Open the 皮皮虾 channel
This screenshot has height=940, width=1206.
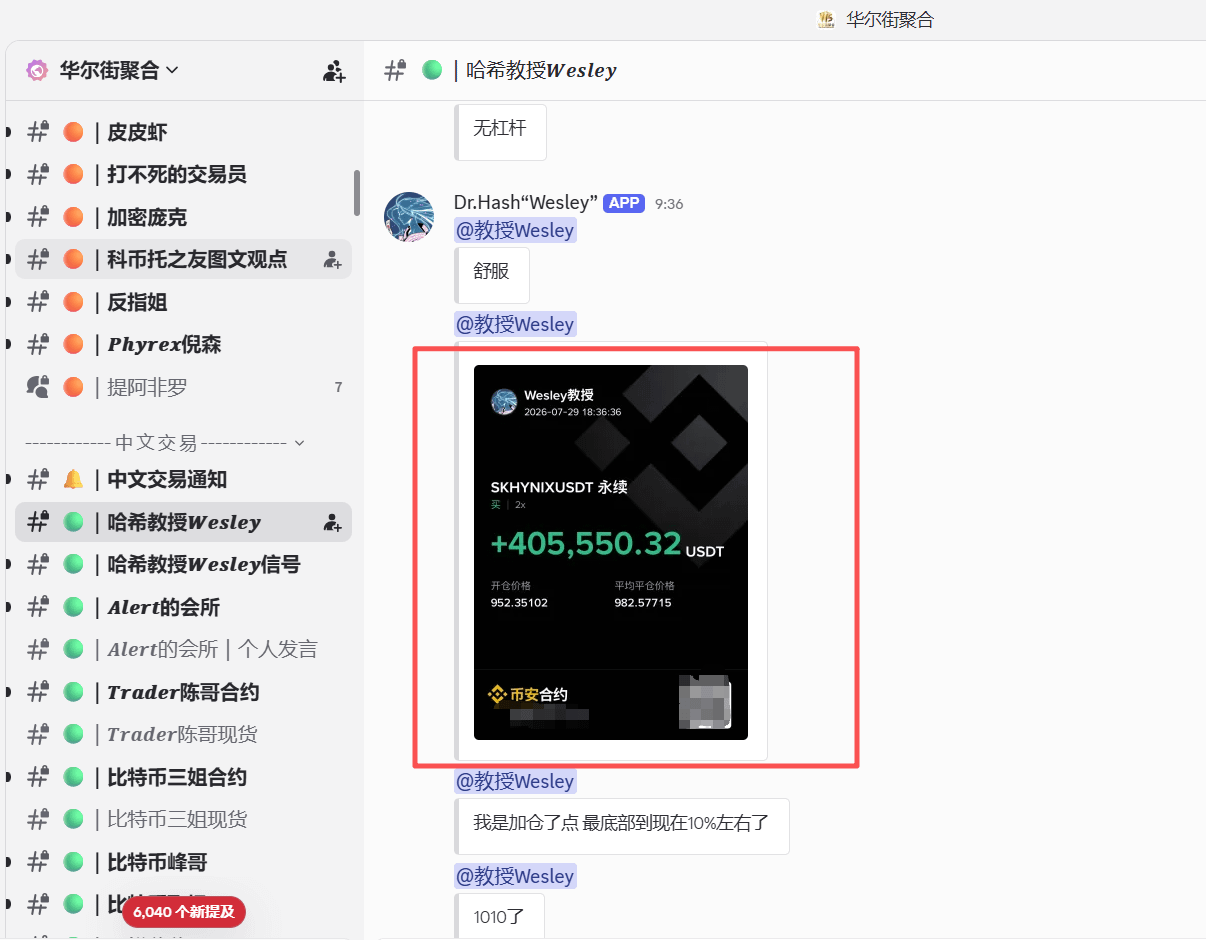point(183,132)
